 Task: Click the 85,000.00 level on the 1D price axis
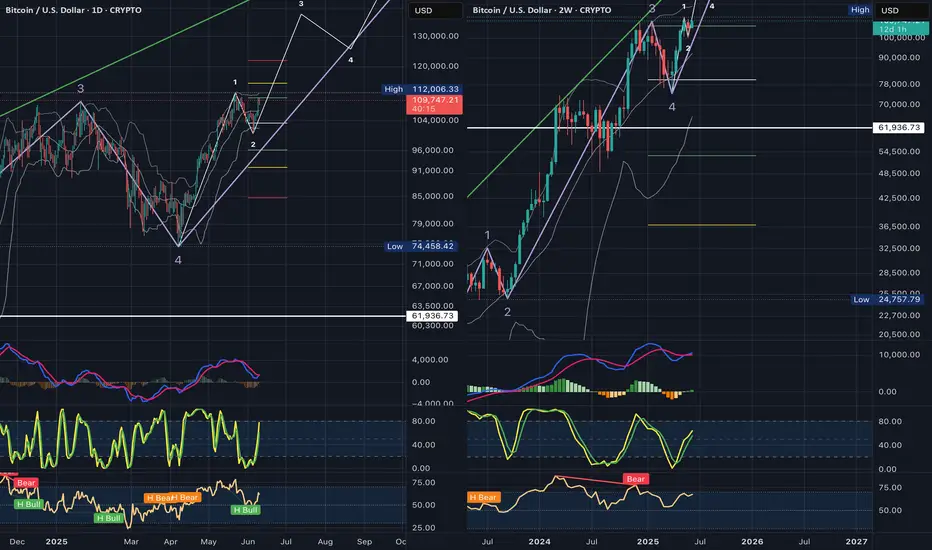click(433, 196)
